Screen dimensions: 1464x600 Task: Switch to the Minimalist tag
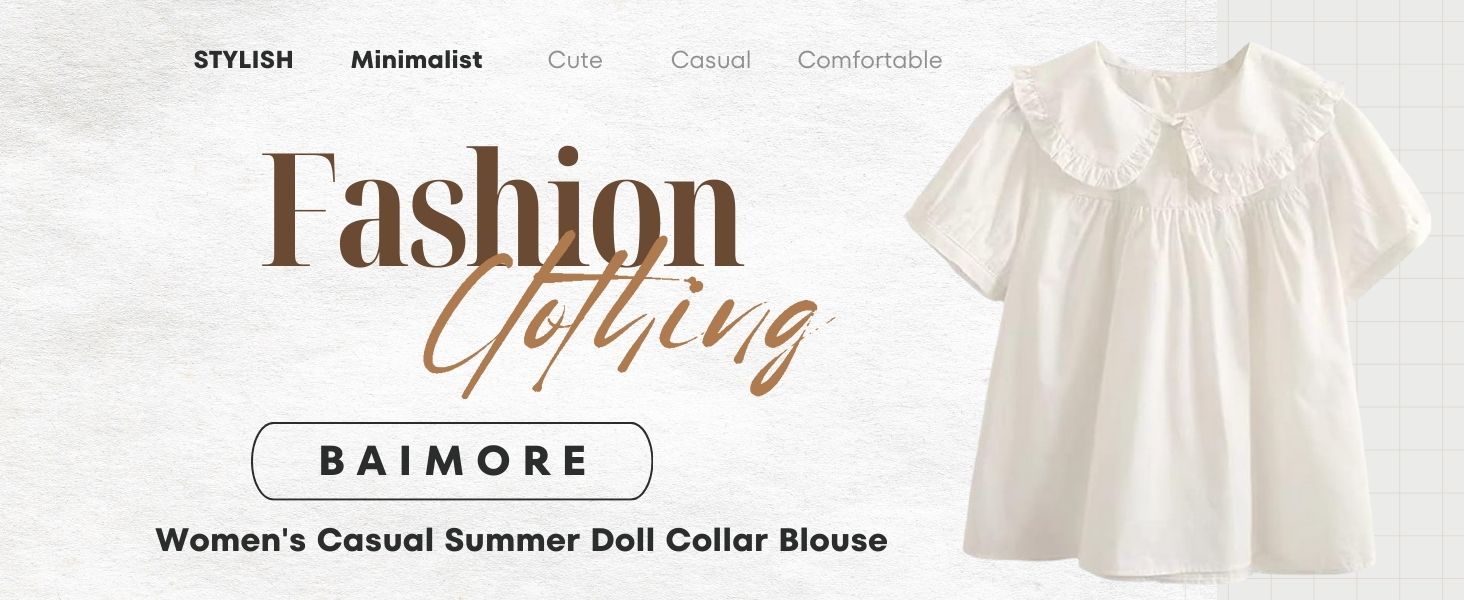point(416,60)
